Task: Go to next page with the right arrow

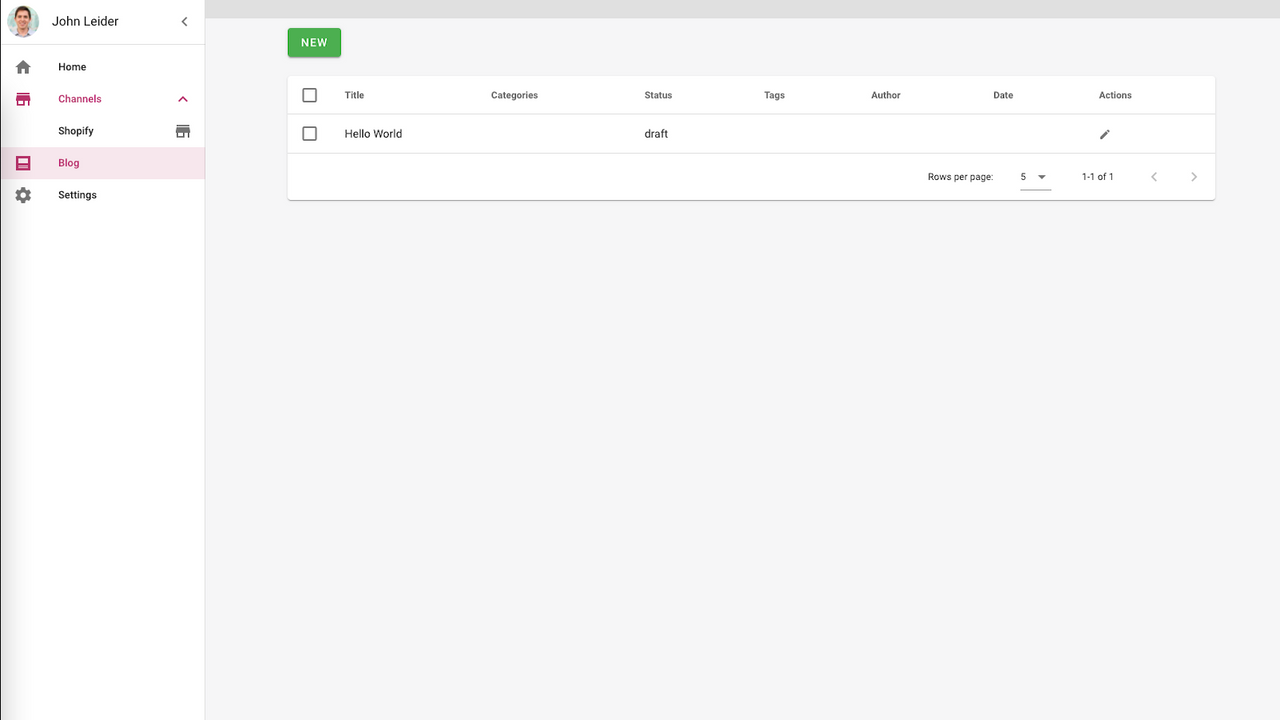Action: coord(1194,176)
